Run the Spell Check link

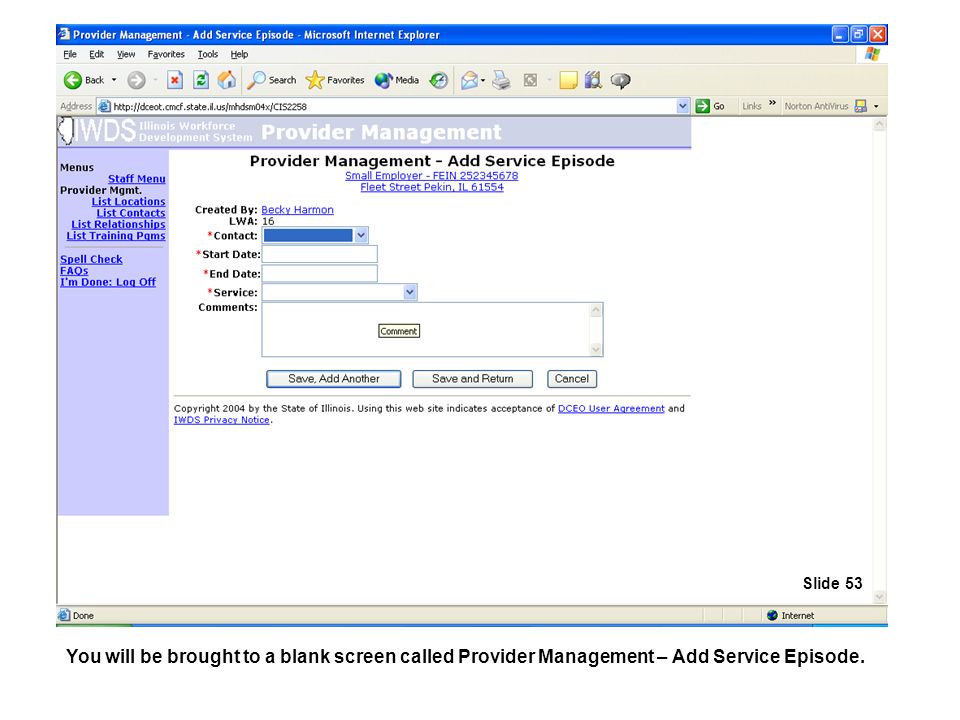tap(91, 260)
